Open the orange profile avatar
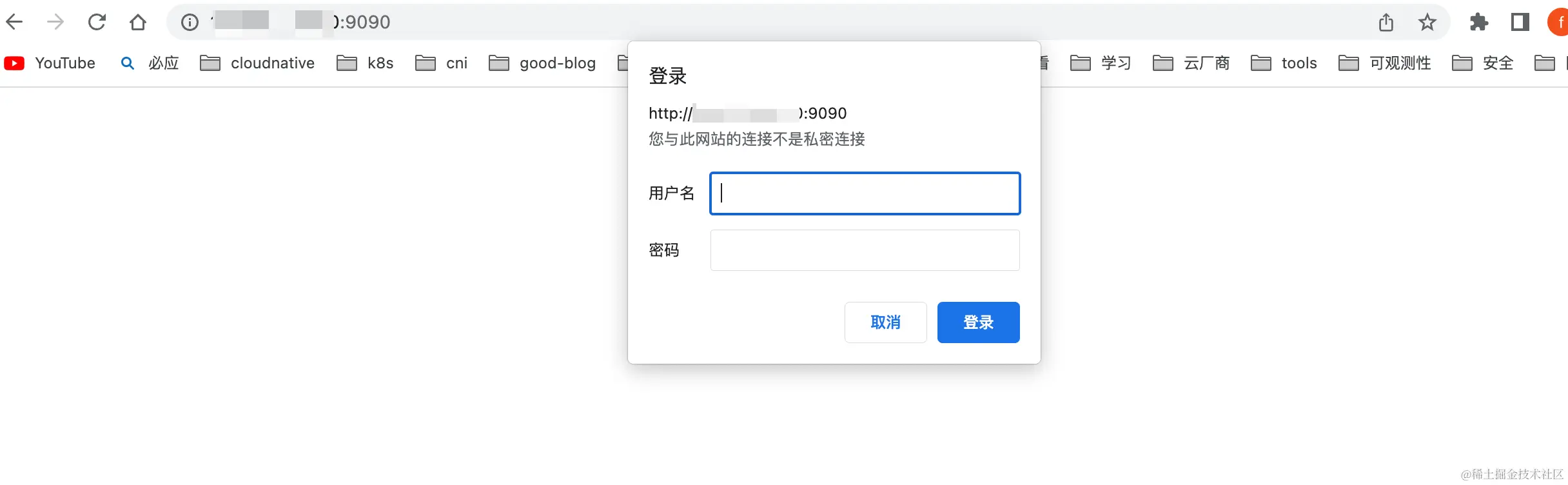This screenshot has height=485, width=1568. click(x=1558, y=23)
